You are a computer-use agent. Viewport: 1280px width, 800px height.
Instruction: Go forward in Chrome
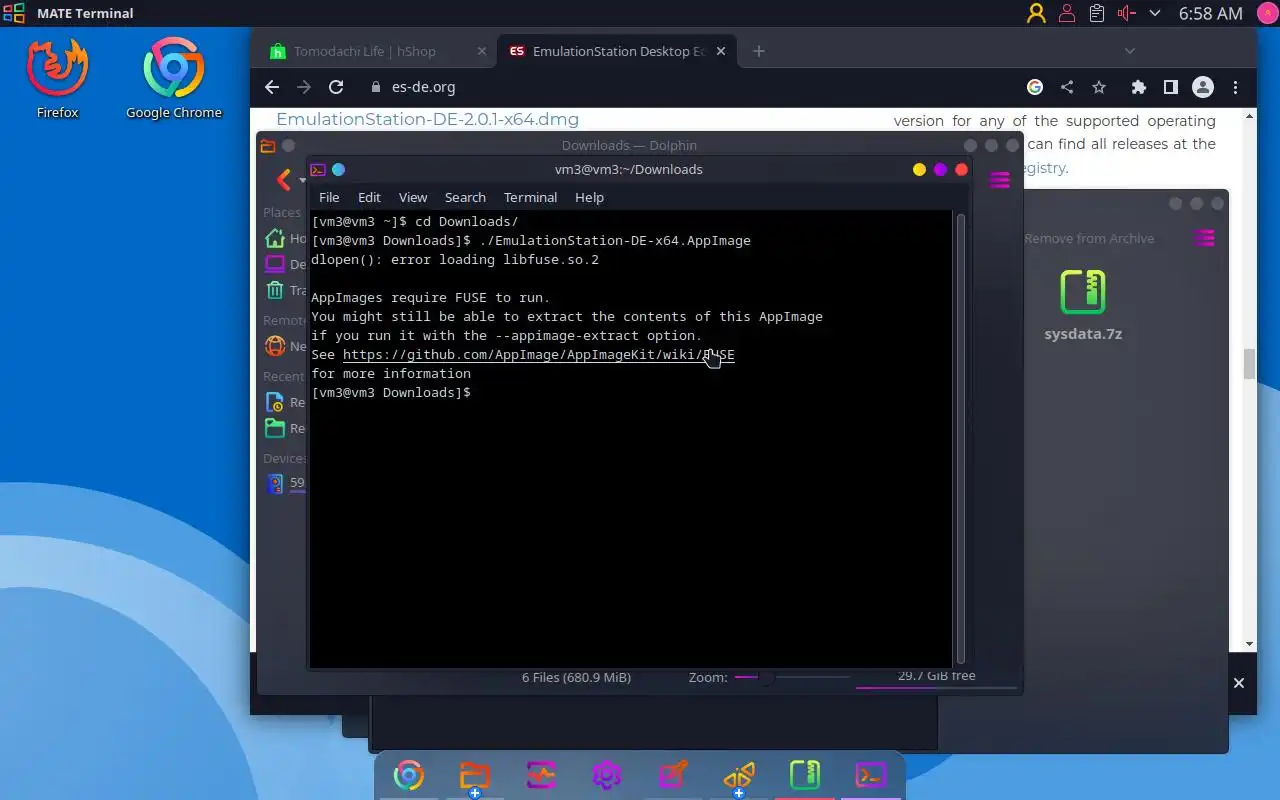(x=304, y=87)
